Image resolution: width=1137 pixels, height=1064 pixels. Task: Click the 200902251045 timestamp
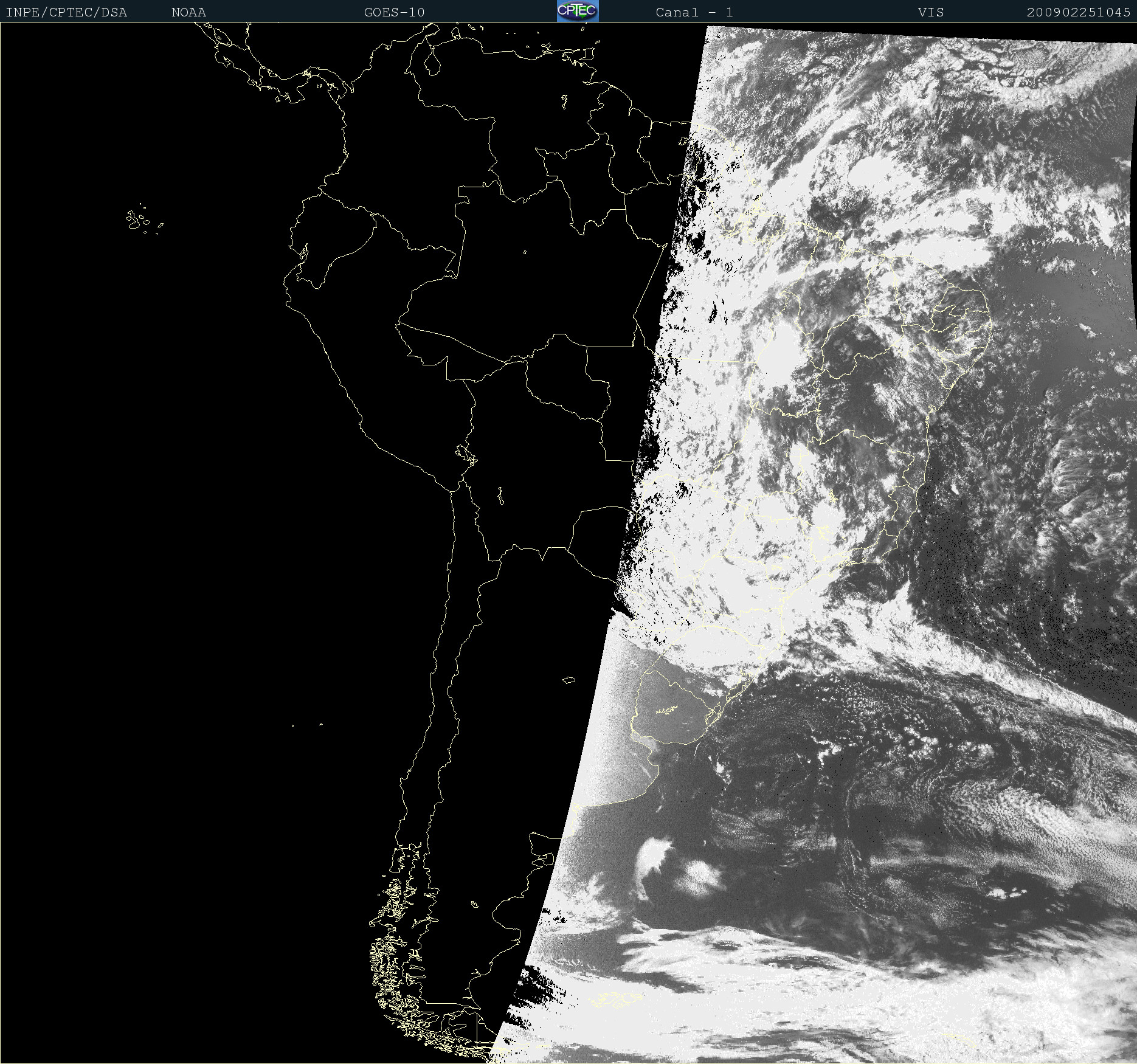tap(1079, 12)
